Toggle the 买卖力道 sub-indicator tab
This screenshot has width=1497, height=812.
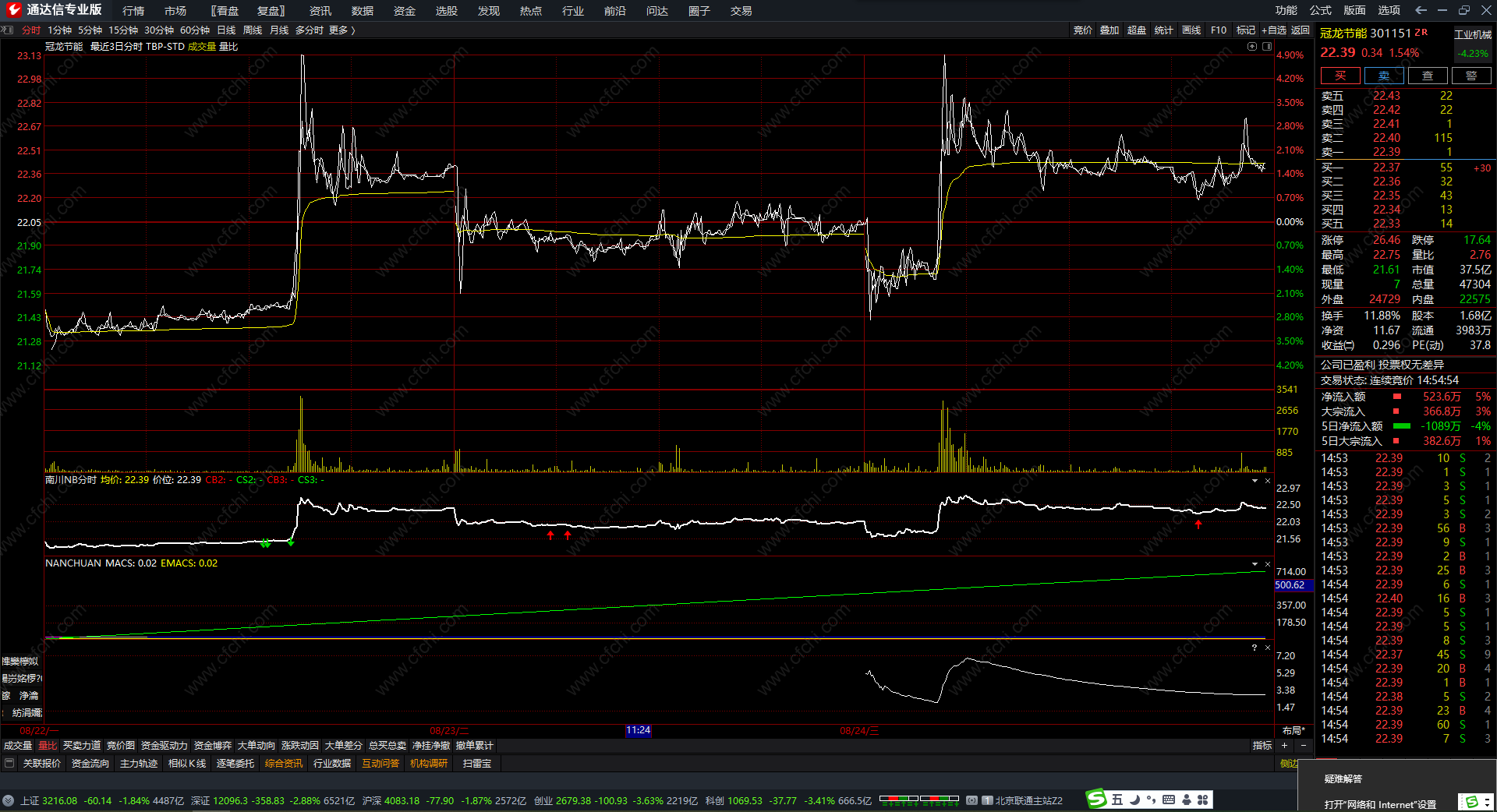(x=82, y=746)
